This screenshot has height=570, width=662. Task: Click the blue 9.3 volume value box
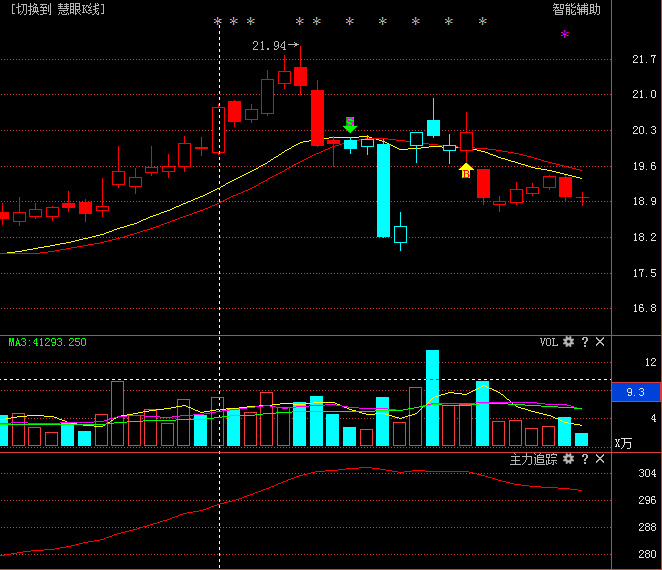click(635, 393)
